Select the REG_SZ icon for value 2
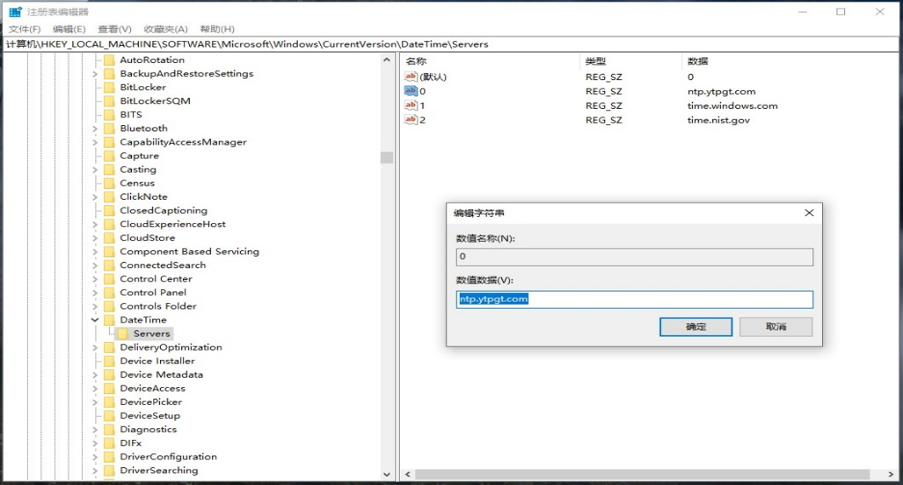Viewport: 903px width, 485px height. (x=410, y=120)
